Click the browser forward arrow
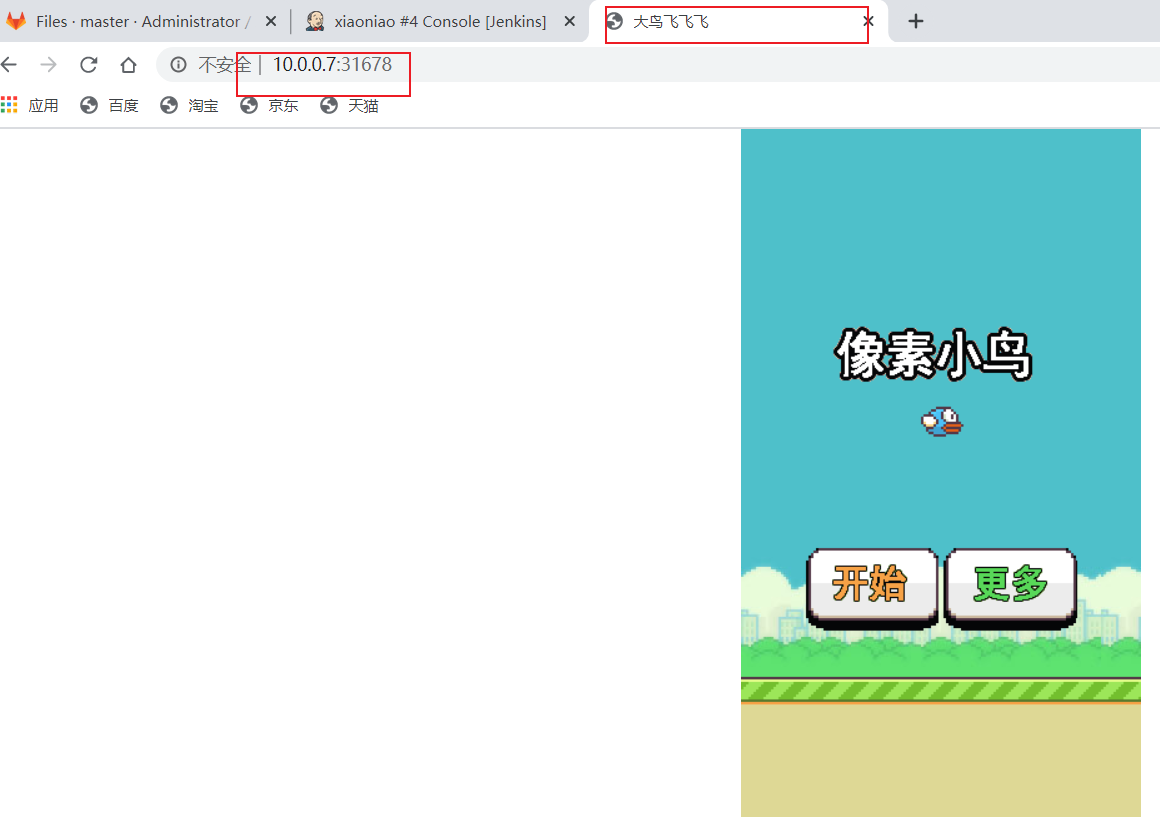Image resolution: width=1160 pixels, height=821 pixels. (x=48, y=65)
